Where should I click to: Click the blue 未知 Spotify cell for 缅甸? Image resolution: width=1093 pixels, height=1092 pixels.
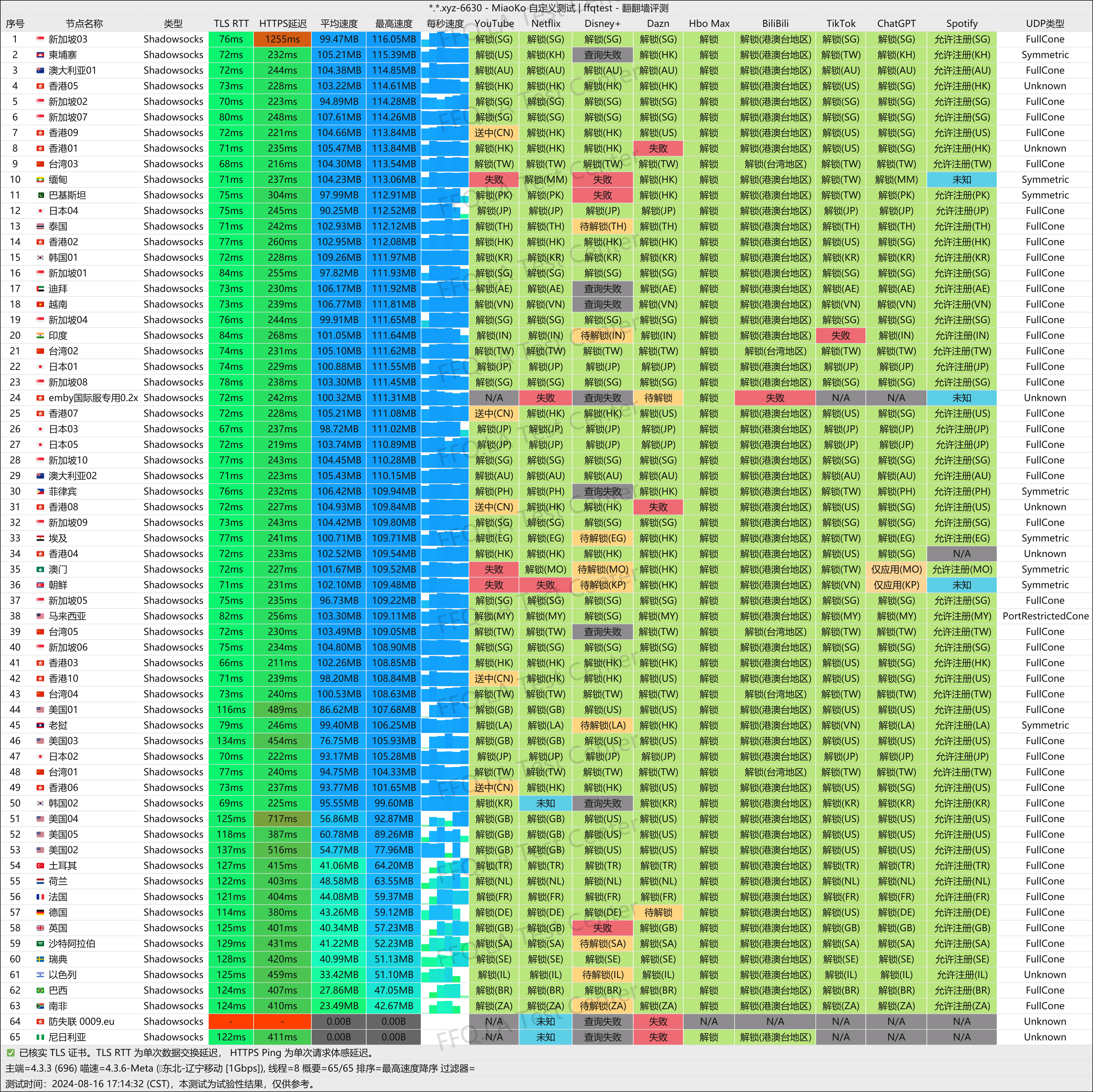961,179
